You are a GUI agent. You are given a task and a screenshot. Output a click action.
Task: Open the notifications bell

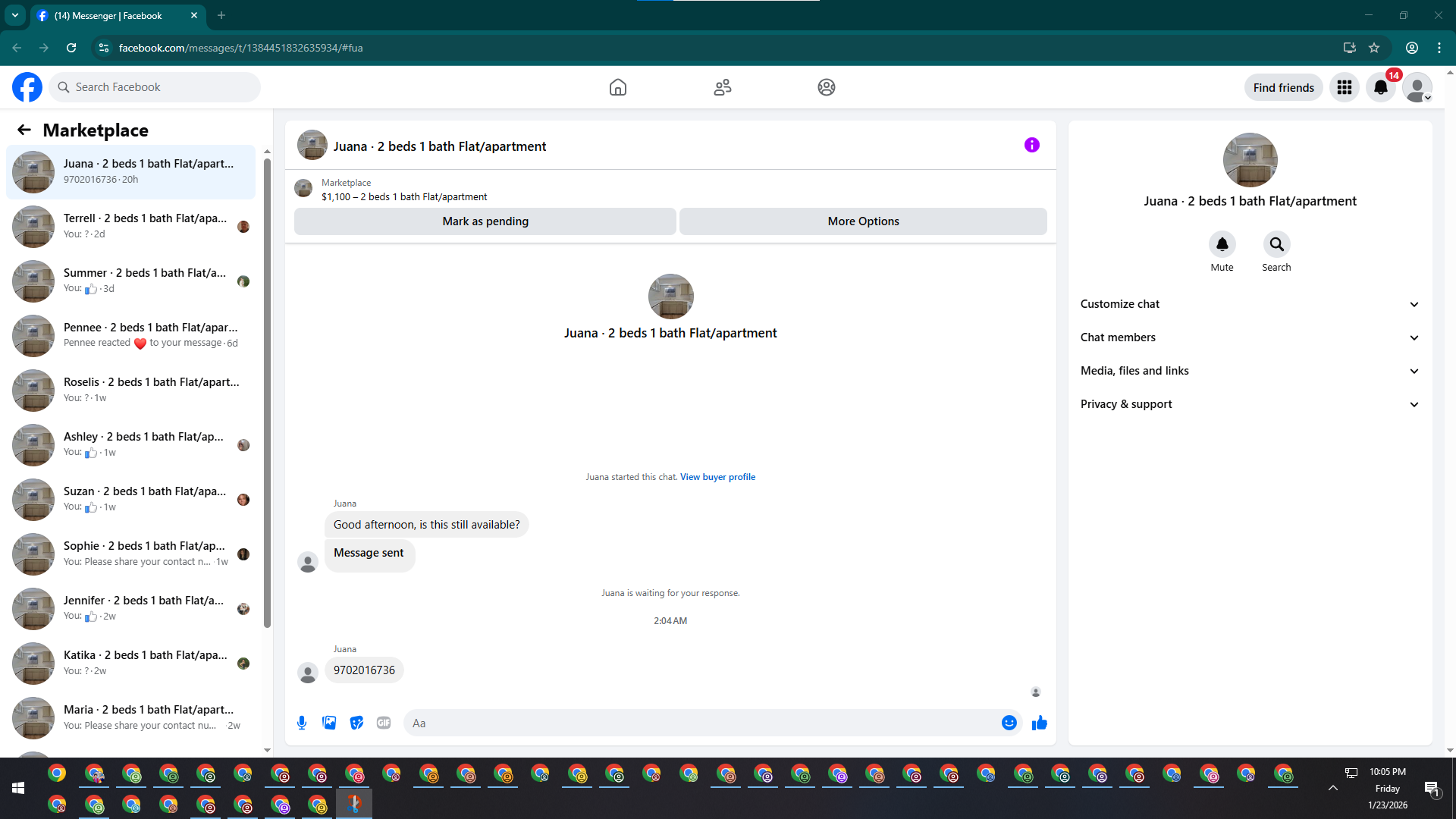1381,87
